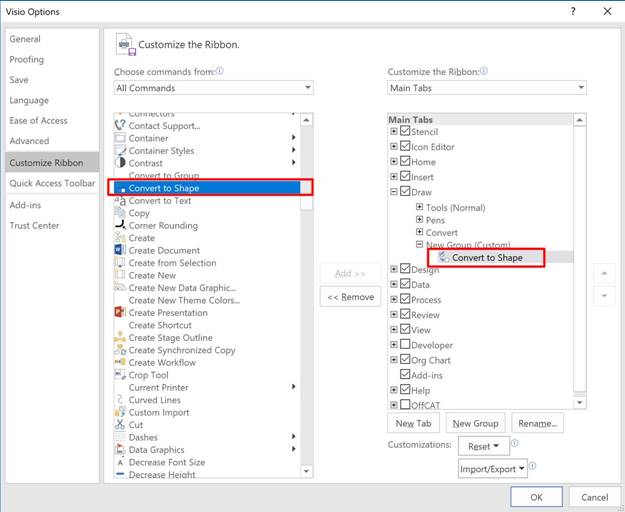The height and width of the screenshot is (512, 625).
Task: Click the Container command icon
Action: pos(120,138)
